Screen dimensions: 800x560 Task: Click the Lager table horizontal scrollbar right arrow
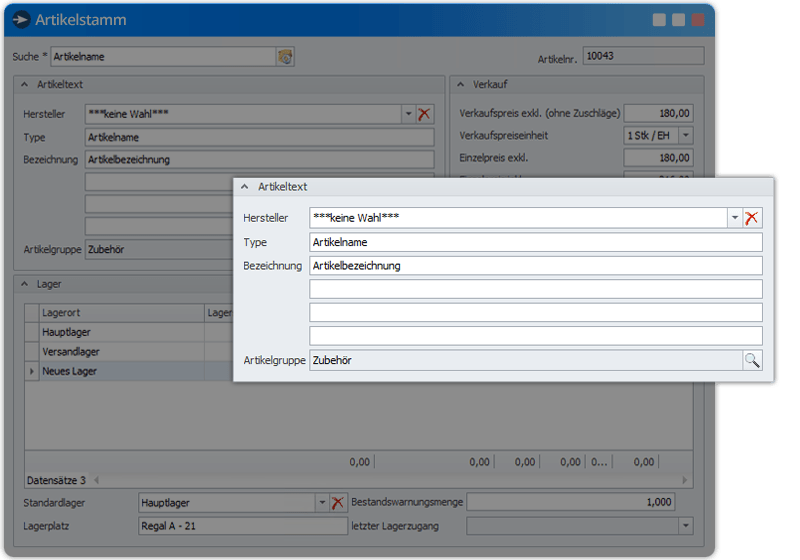pos(685,480)
